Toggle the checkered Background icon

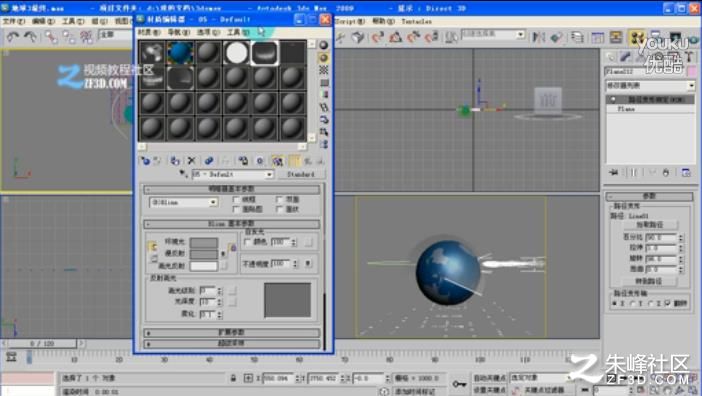coord(323,70)
